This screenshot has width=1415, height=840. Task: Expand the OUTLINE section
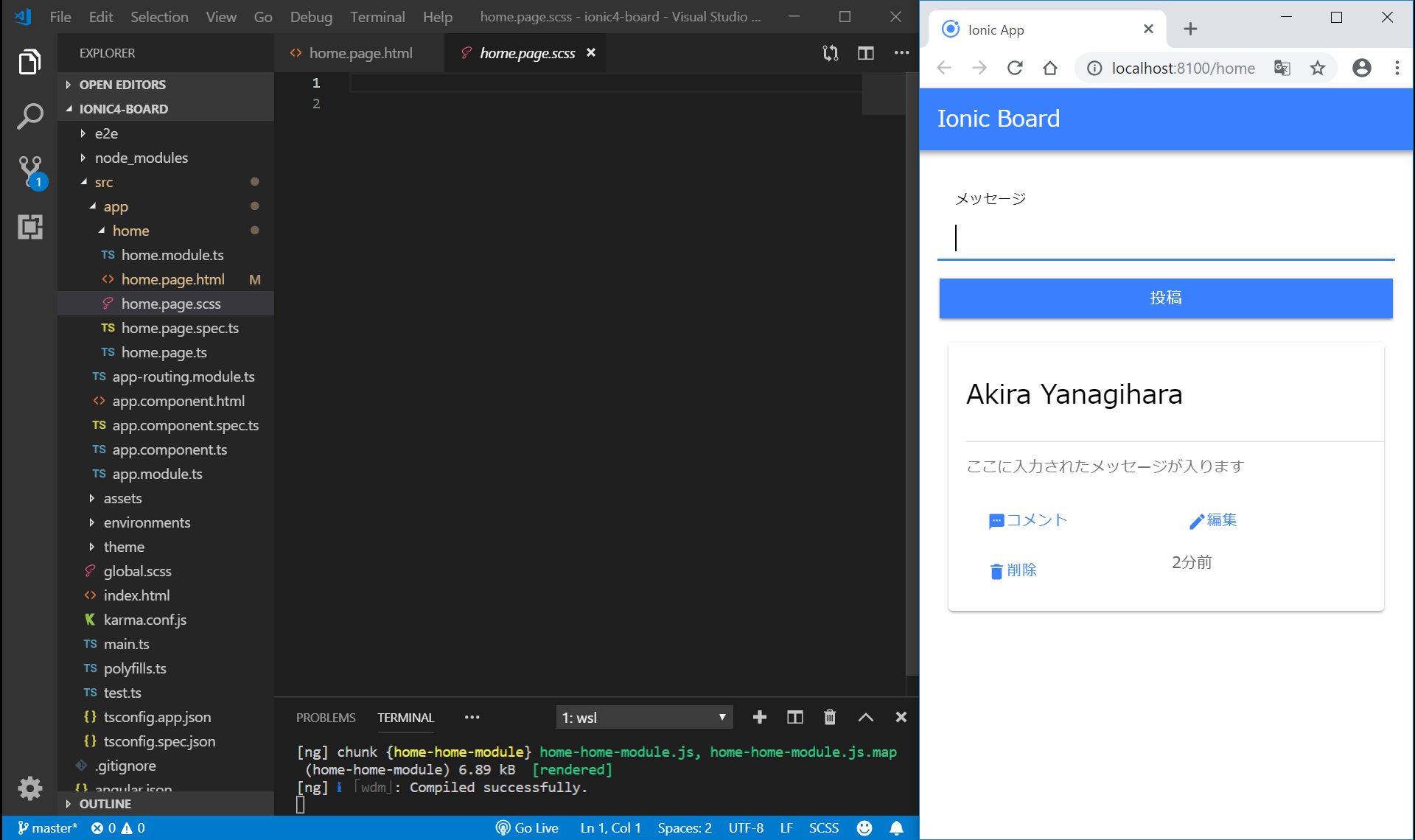tap(105, 804)
